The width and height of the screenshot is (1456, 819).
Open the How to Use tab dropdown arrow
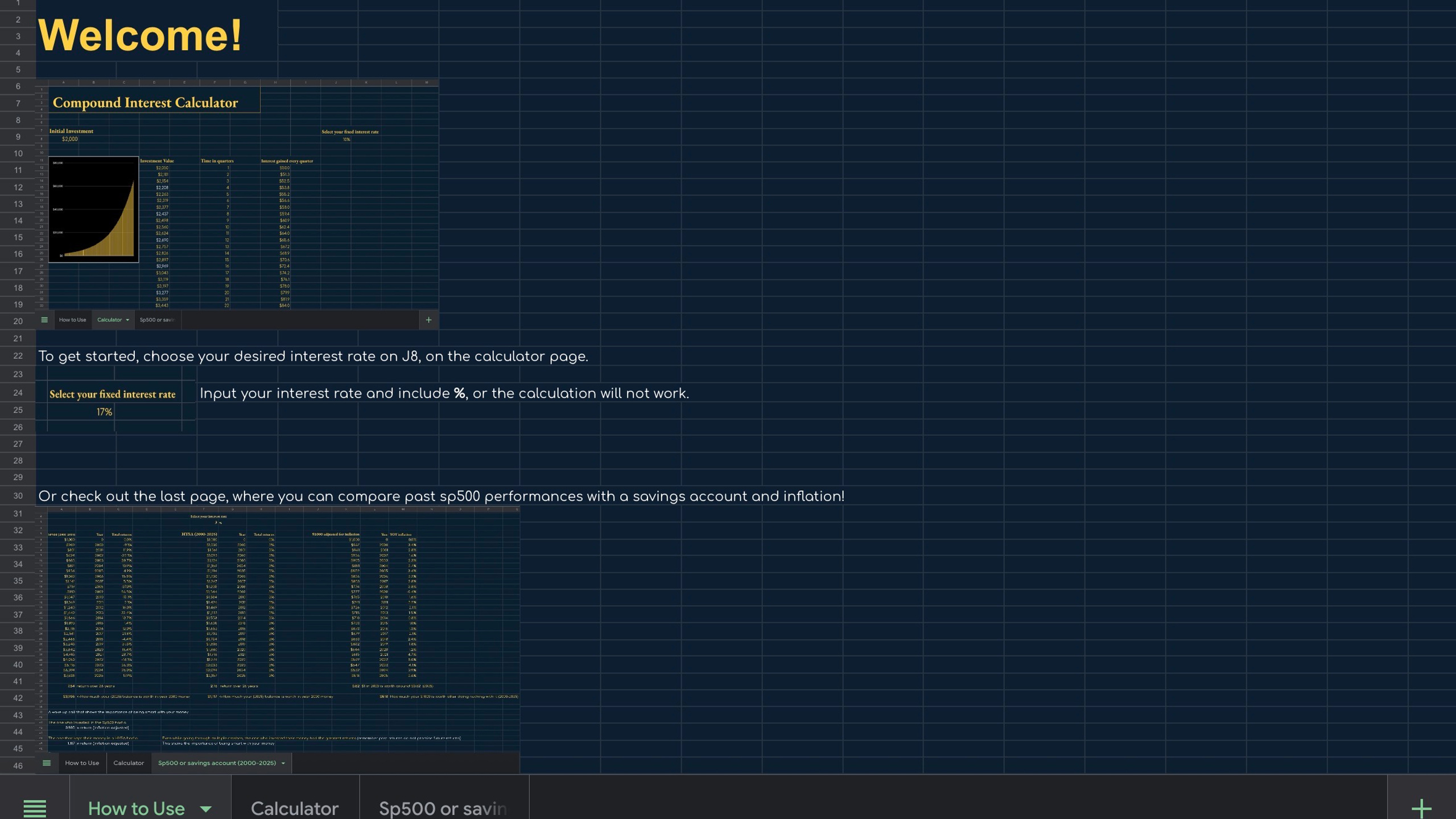pyautogui.click(x=206, y=809)
